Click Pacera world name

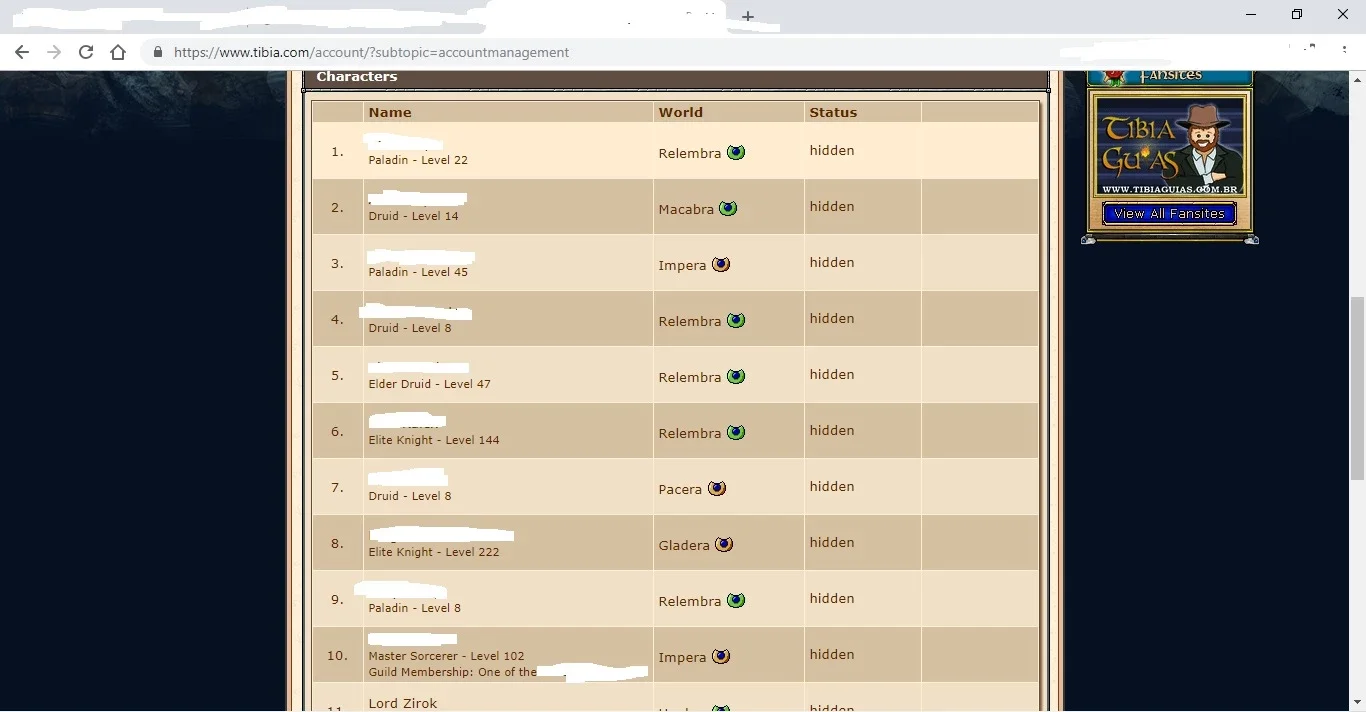pos(680,489)
